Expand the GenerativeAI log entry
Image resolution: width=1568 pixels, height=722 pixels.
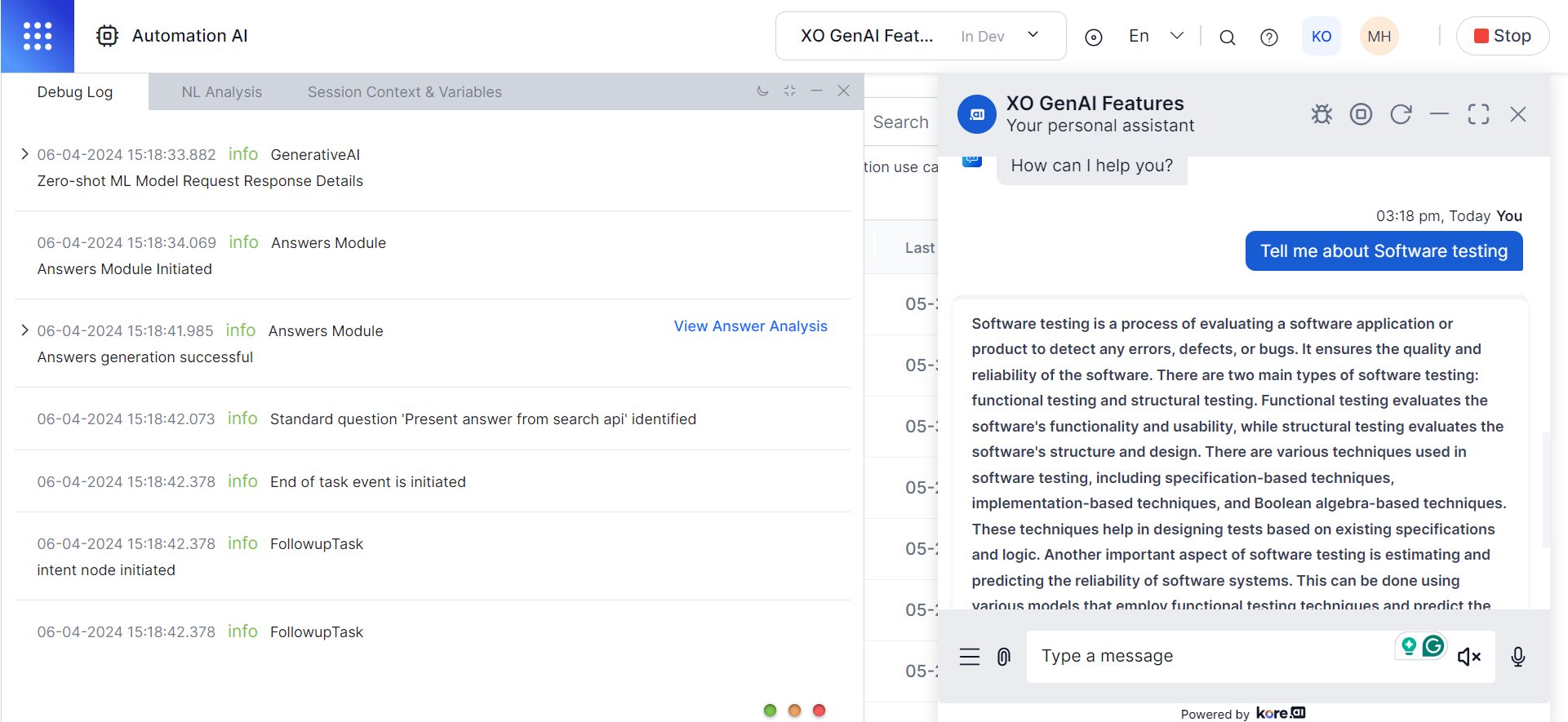point(24,154)
